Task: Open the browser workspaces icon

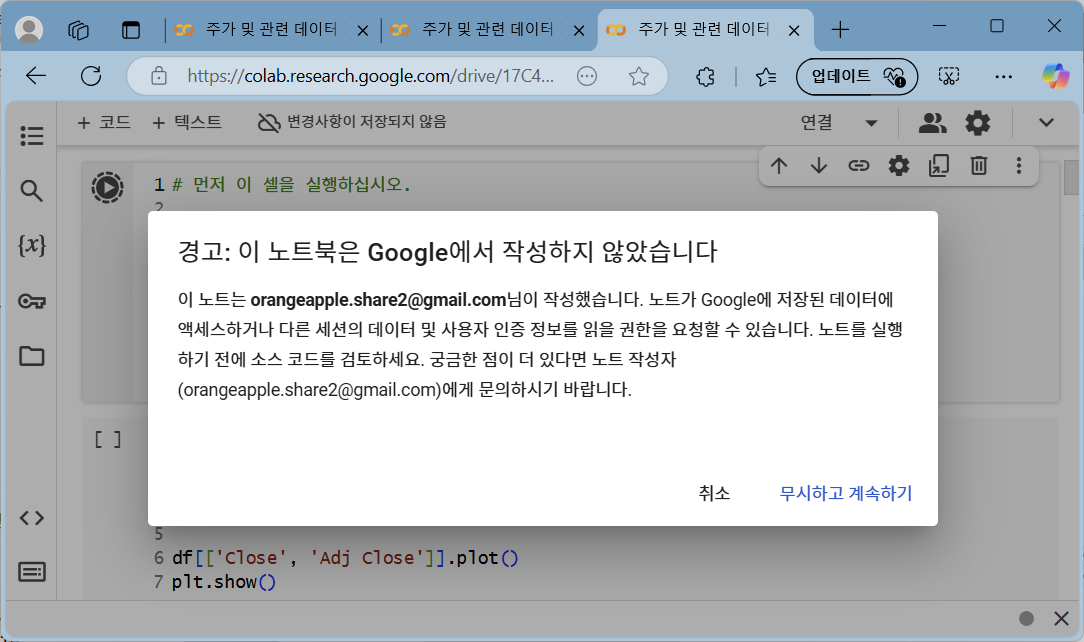Action: click(78, 30)
